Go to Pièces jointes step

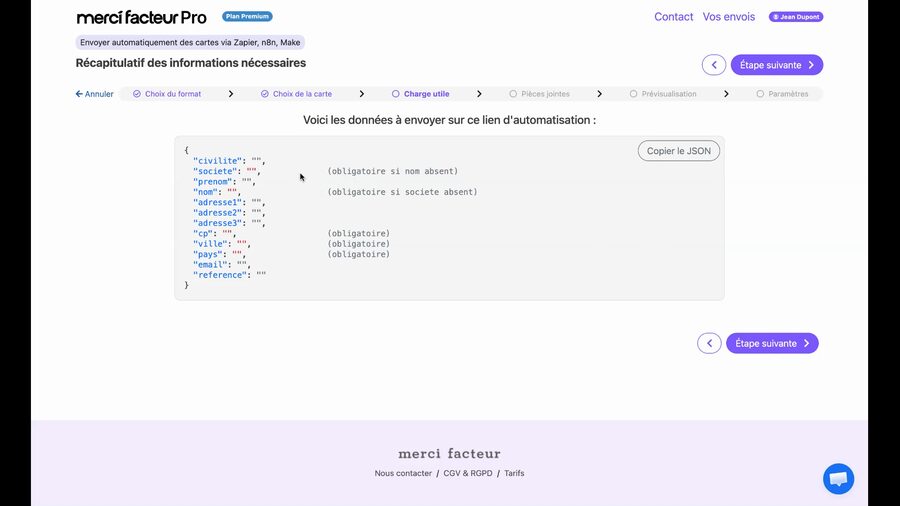click(540, 94)
